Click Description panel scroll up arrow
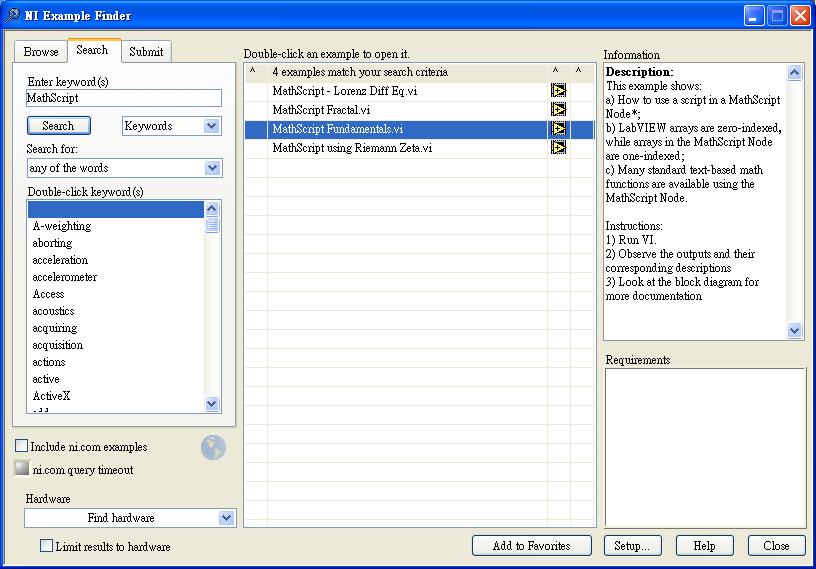 point(794,72)
